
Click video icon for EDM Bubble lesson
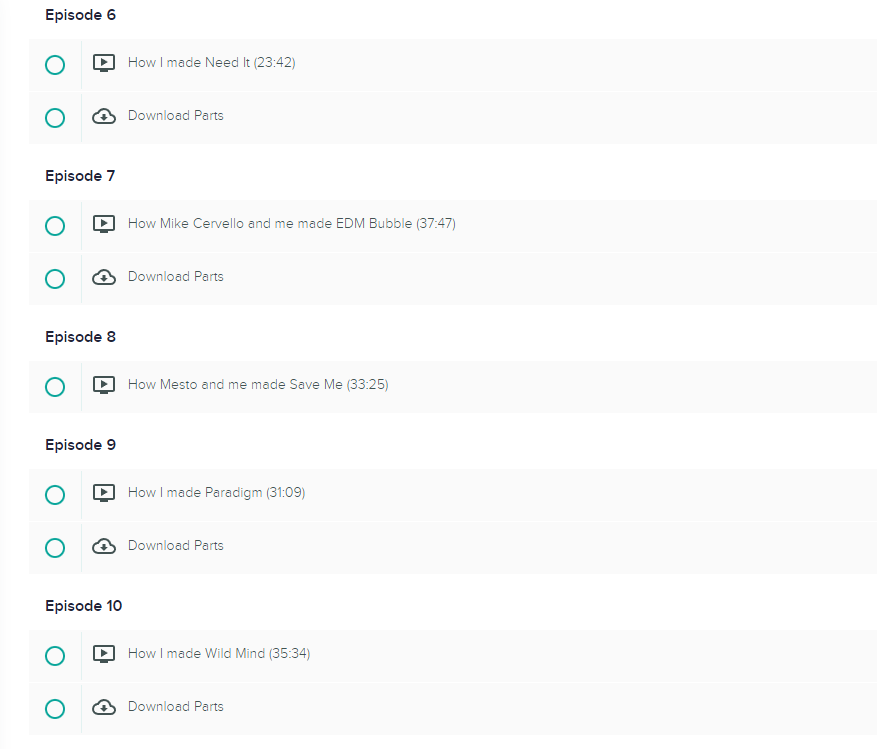click(x=103, y=224)
